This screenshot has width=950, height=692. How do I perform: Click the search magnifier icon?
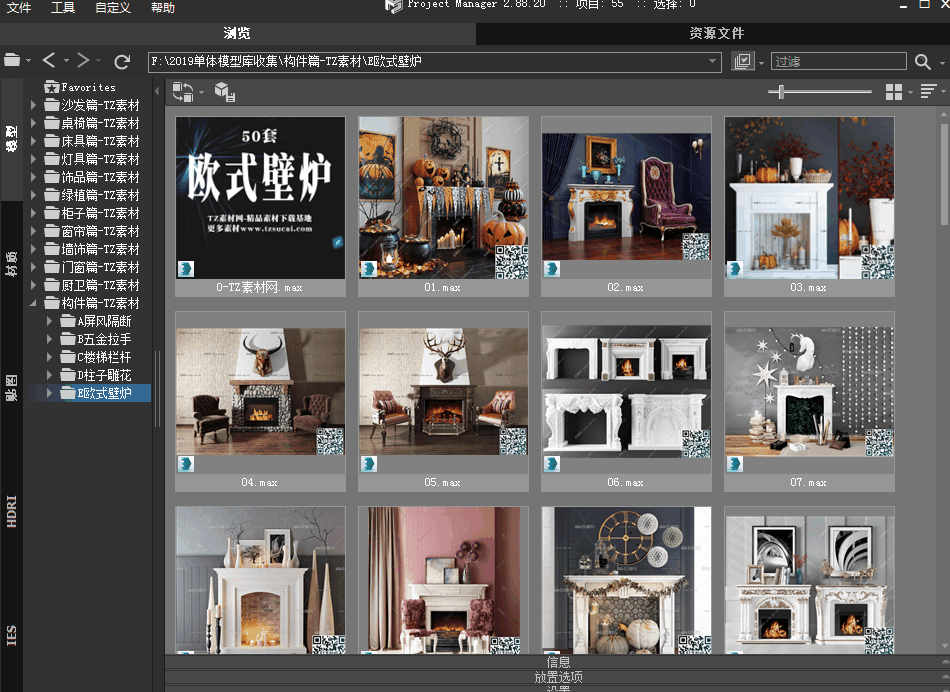(x=923, y=62)
